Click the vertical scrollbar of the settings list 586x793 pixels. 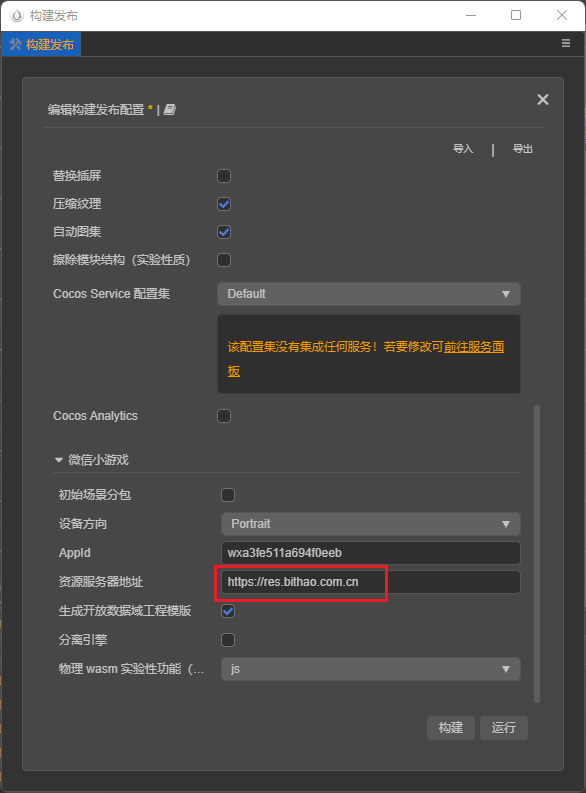pos(536,554)
